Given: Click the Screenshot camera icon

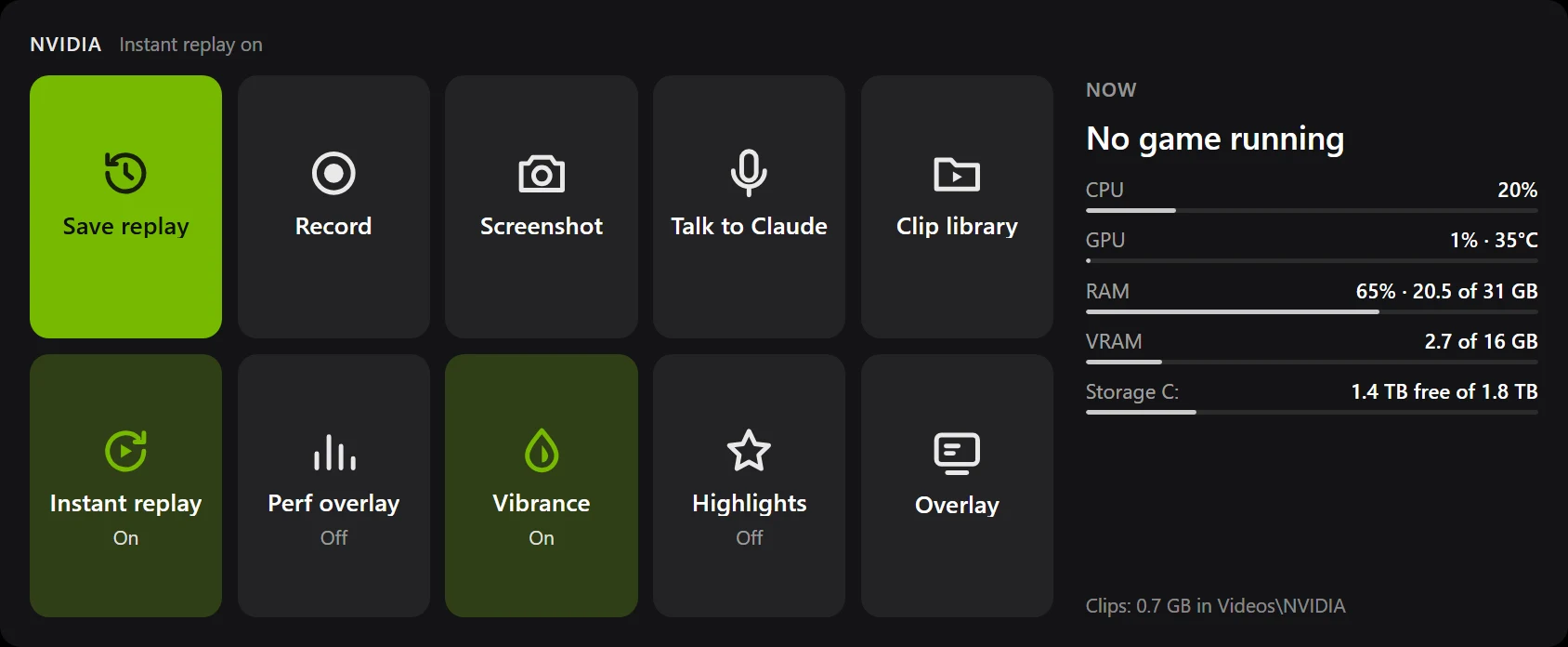Looking at the screenshot, I should [542, 174].
